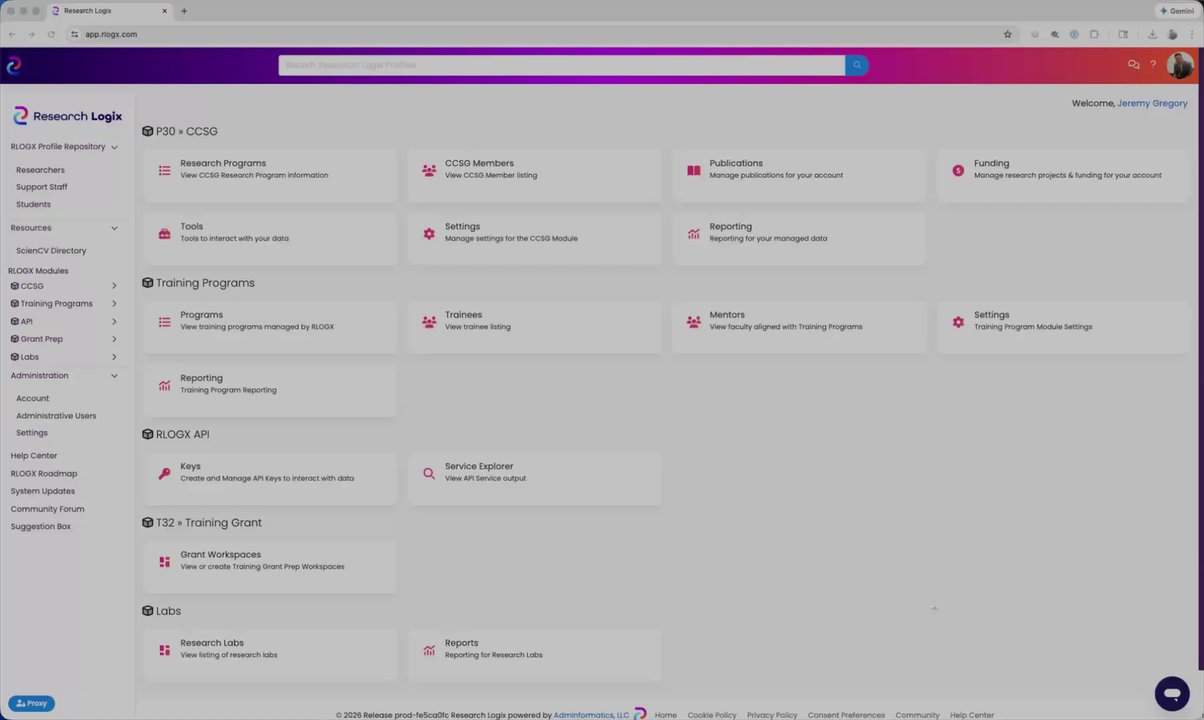Open Adminformatics, LLC footer link
The height and width of the screenshot is (720, 1204).
(591, 715)
